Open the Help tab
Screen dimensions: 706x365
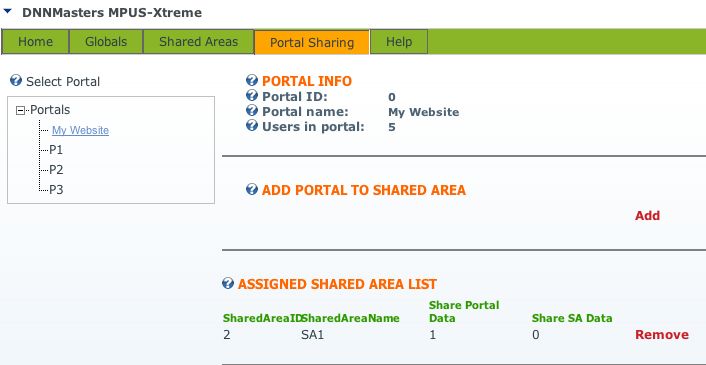(399, 42)
